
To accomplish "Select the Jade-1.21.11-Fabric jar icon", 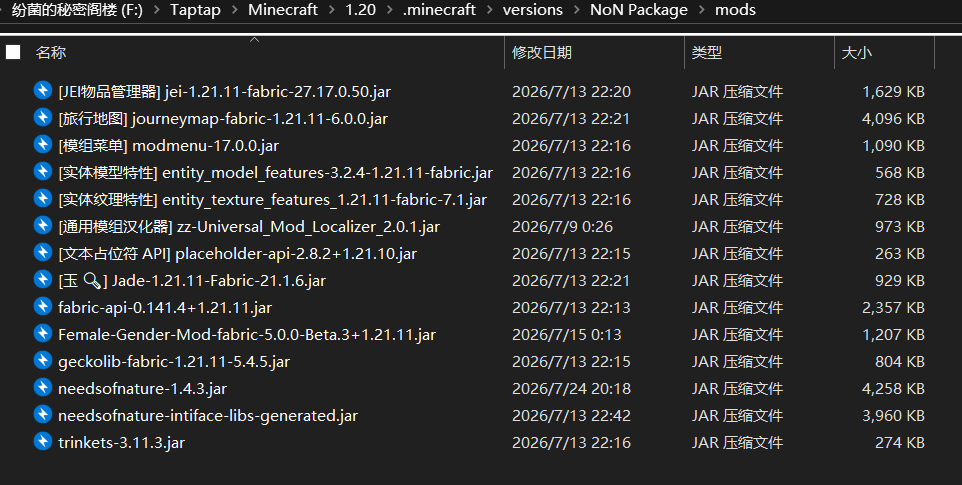I will tap(42, 280).
